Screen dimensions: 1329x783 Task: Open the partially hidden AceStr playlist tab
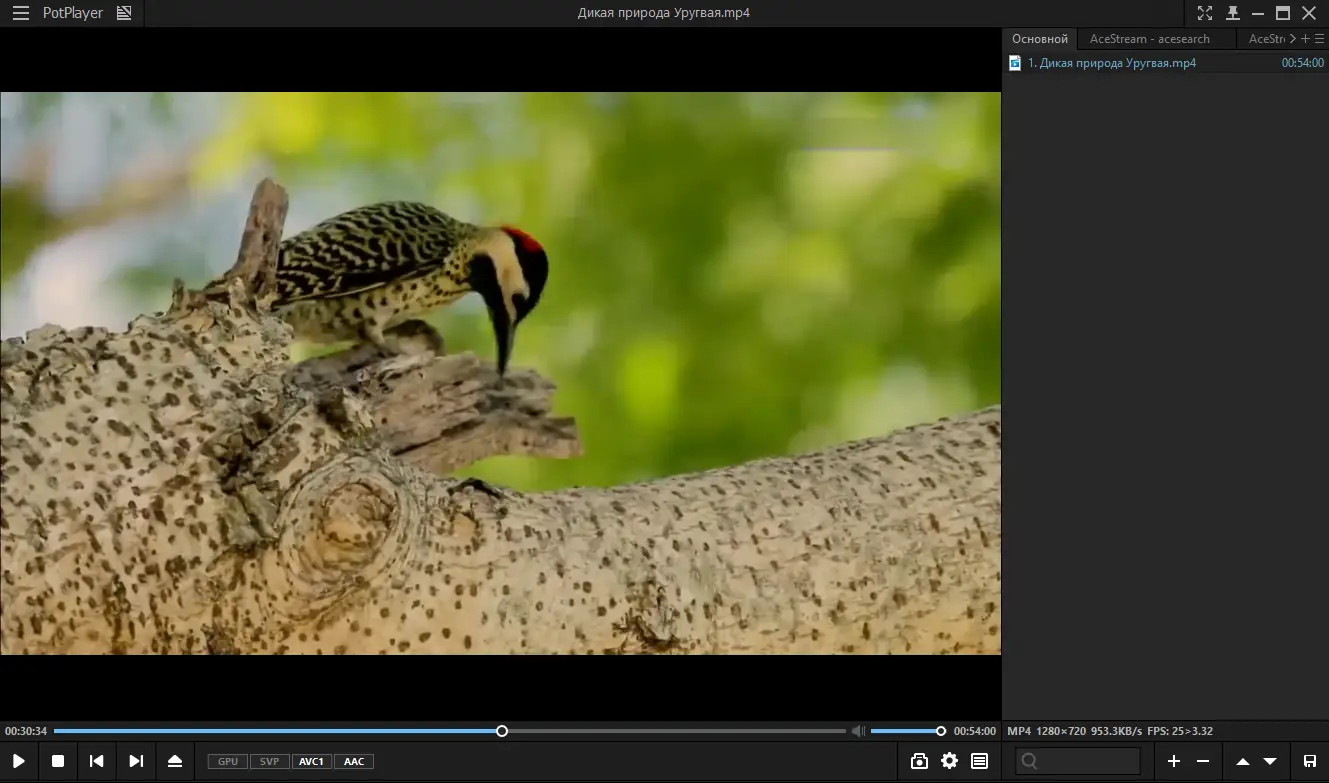point(1265,39)
